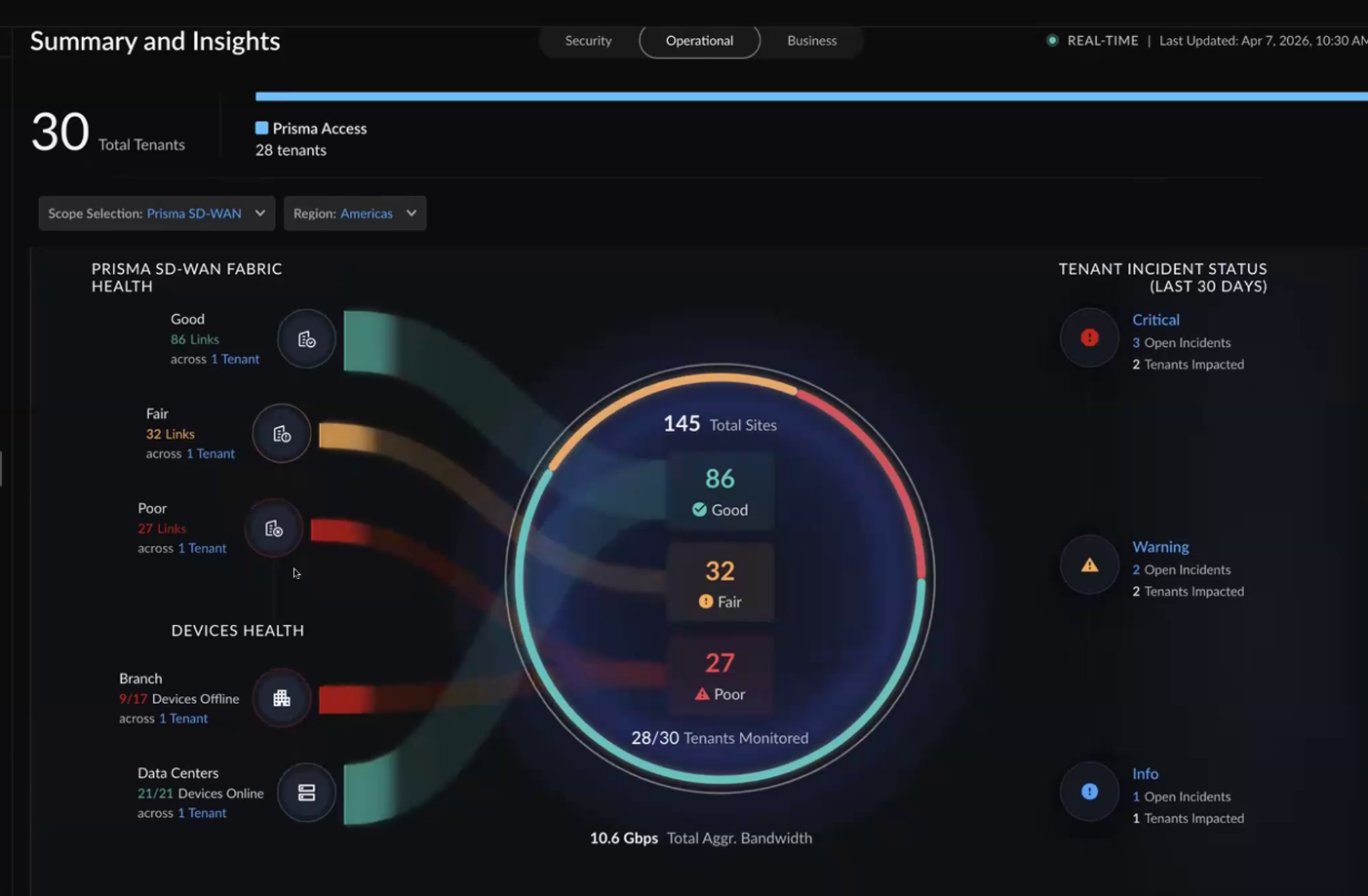
Task: Click the Branch devices building icon
Action: click(x=282, y=698)
